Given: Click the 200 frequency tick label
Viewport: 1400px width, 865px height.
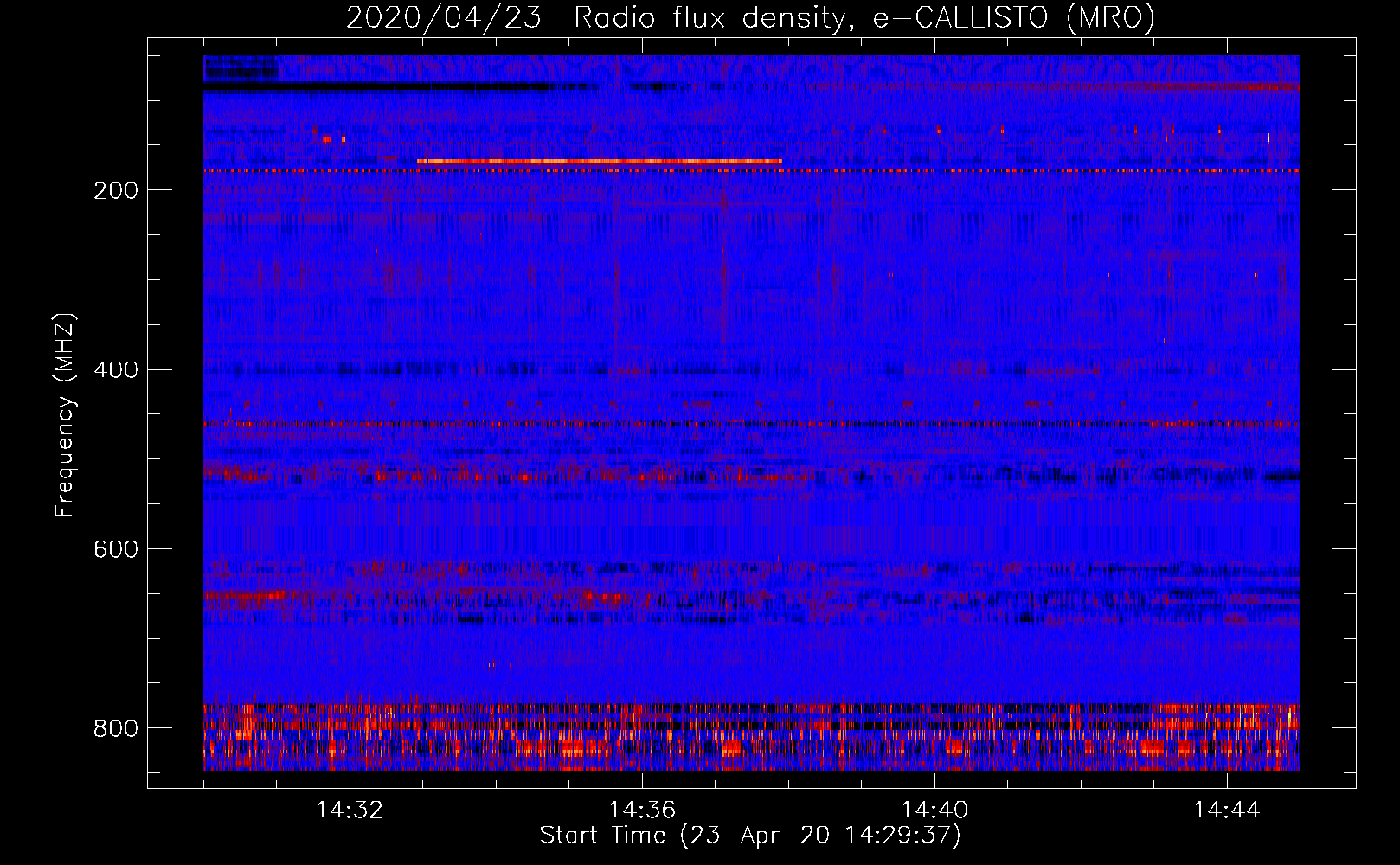Looking at the screenshot, I should click(115, 190).
